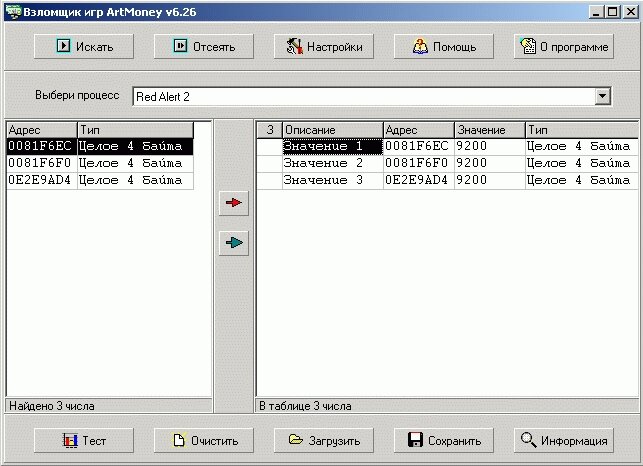Close the ArtMoney window
The height and width of the screenshot is (466, 643).
[630, 12]
